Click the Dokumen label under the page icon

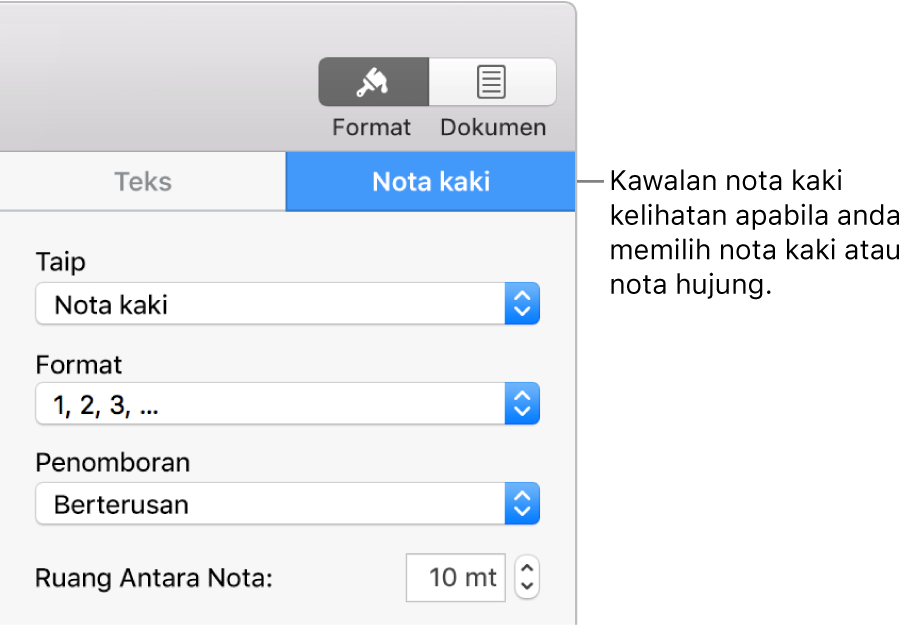point(493,127)
